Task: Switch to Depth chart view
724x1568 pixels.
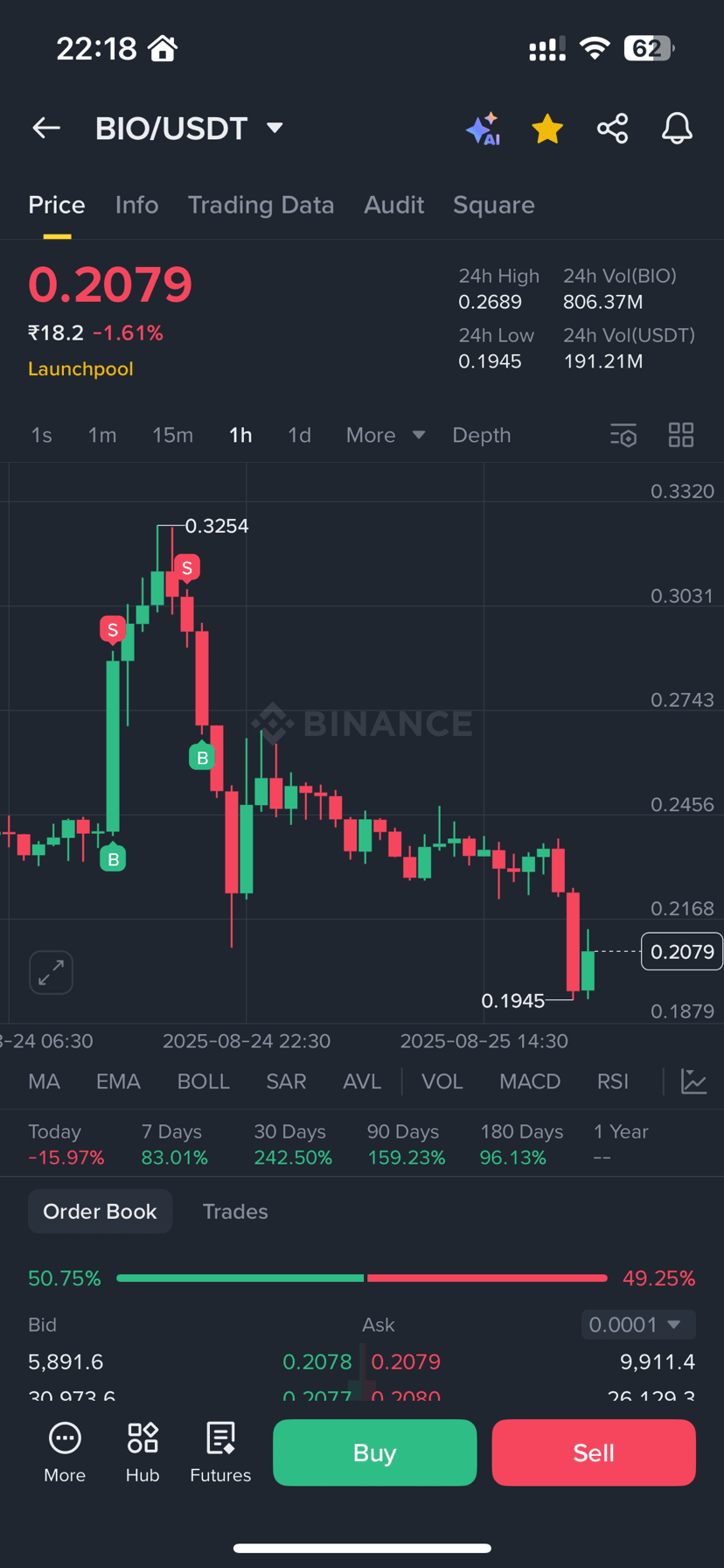Action: [x=481, y=435]
